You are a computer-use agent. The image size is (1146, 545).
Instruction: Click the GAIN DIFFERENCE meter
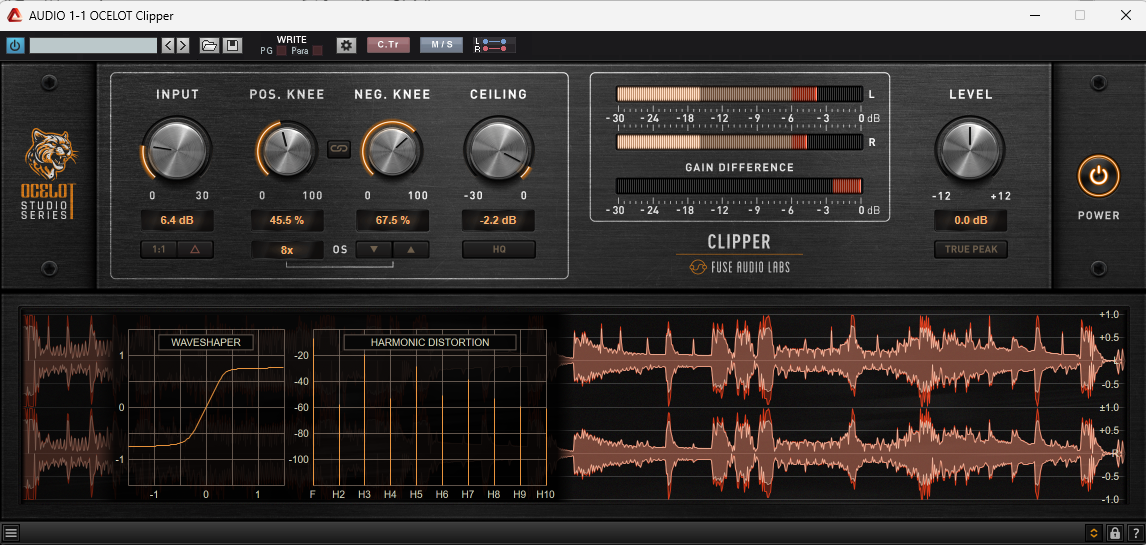739,186
